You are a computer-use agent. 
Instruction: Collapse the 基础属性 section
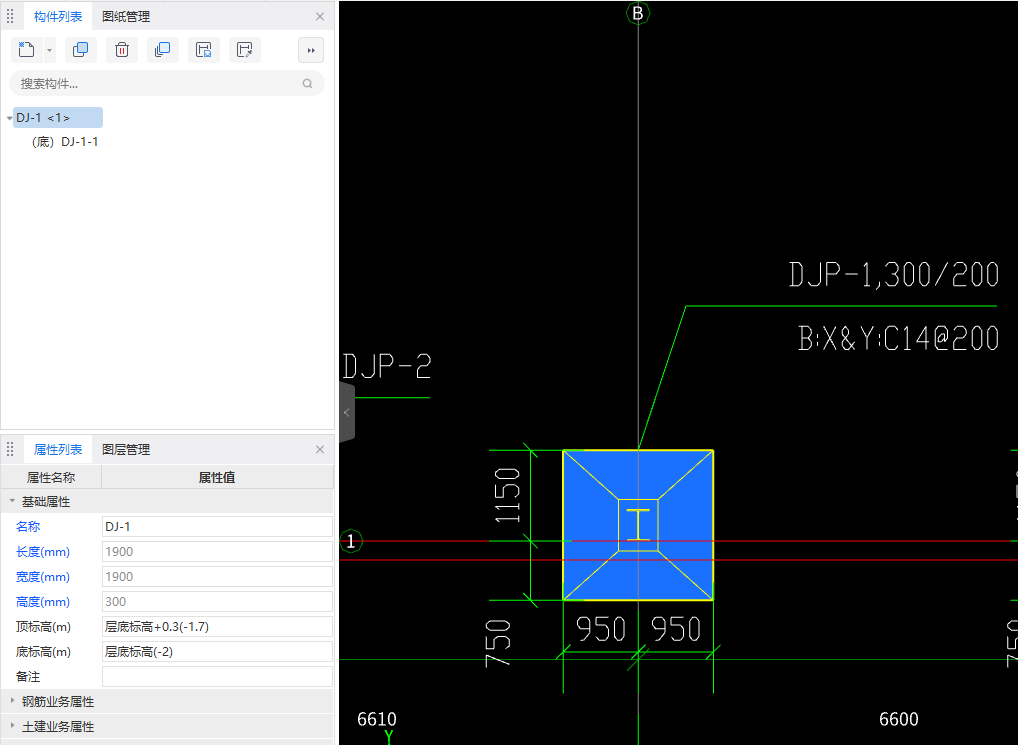coord(12,502)
